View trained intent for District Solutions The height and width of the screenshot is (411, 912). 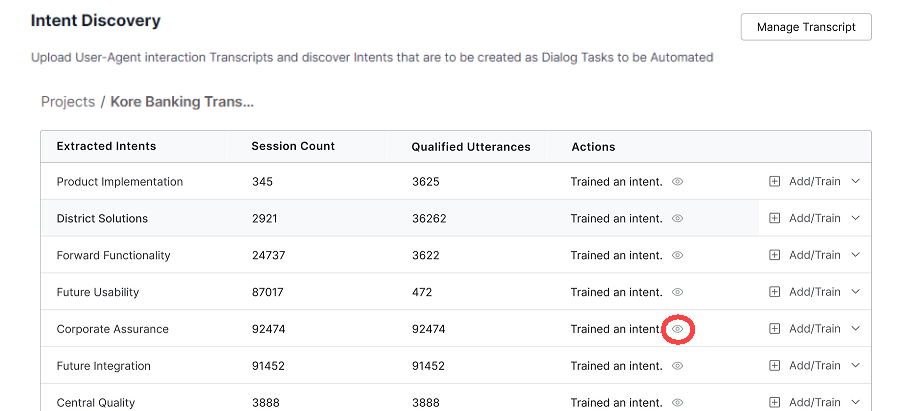click(677, 219)
